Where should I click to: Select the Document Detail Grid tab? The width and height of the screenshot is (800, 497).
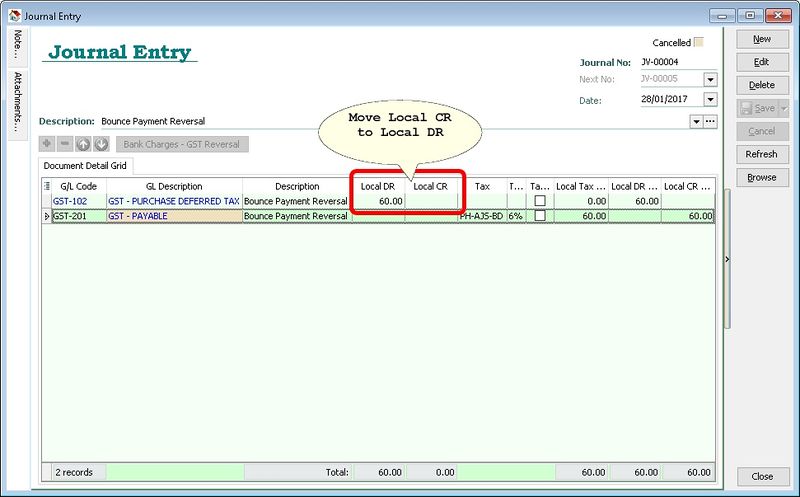(x=85, y=165)
